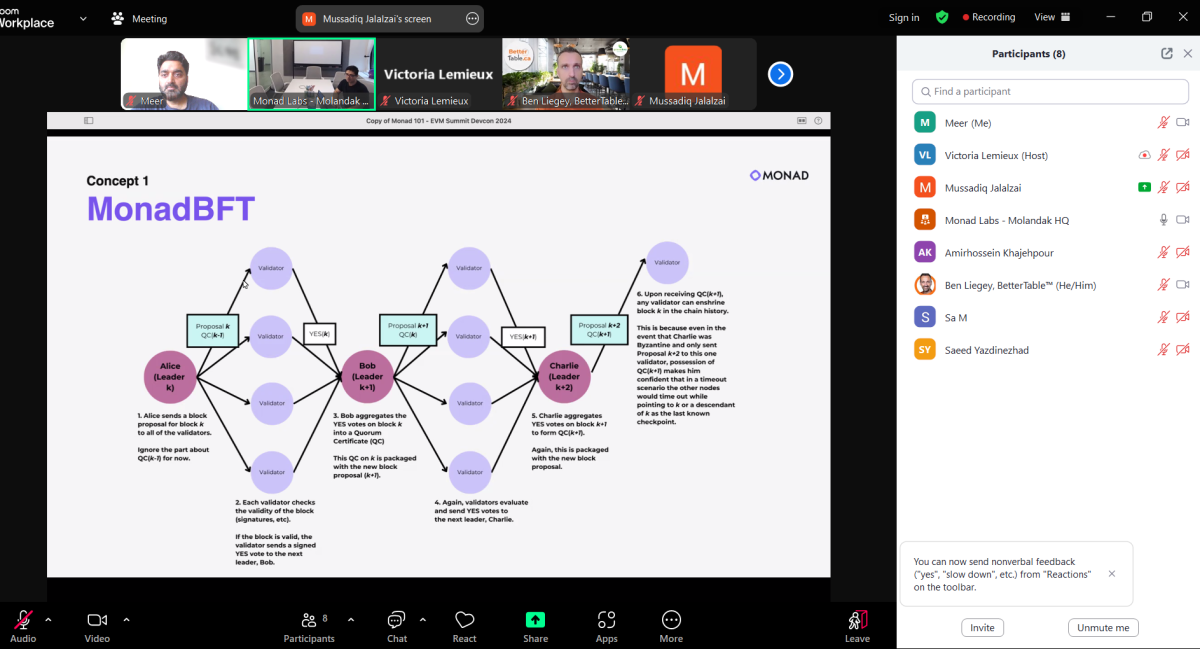
Task: Toggle the Participants panel from toolbar
Action: pyautogui.click(x=309, y=625)
